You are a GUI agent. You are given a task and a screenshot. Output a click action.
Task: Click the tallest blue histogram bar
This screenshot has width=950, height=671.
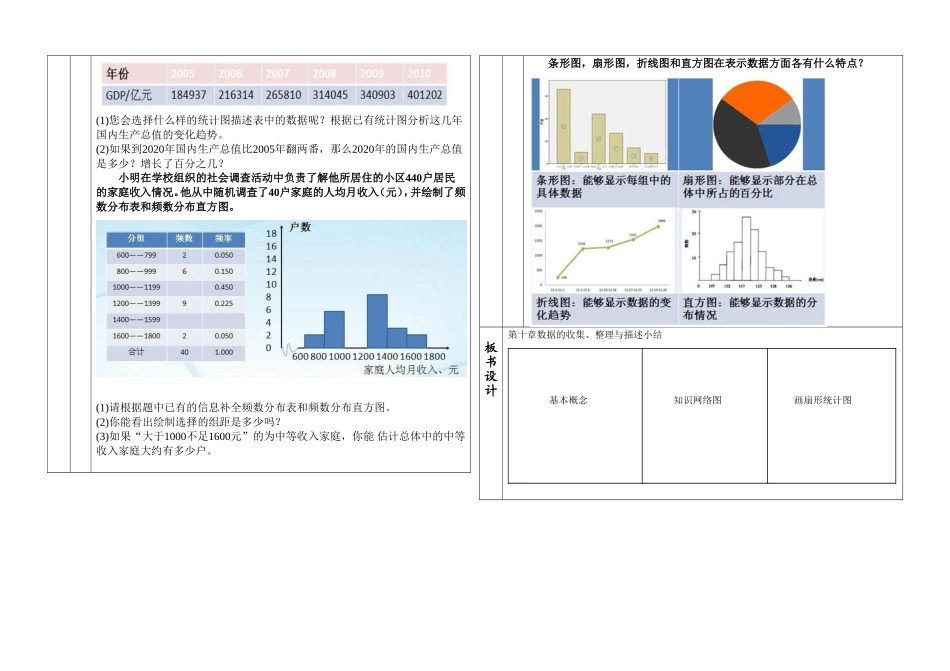coord(377,321)
